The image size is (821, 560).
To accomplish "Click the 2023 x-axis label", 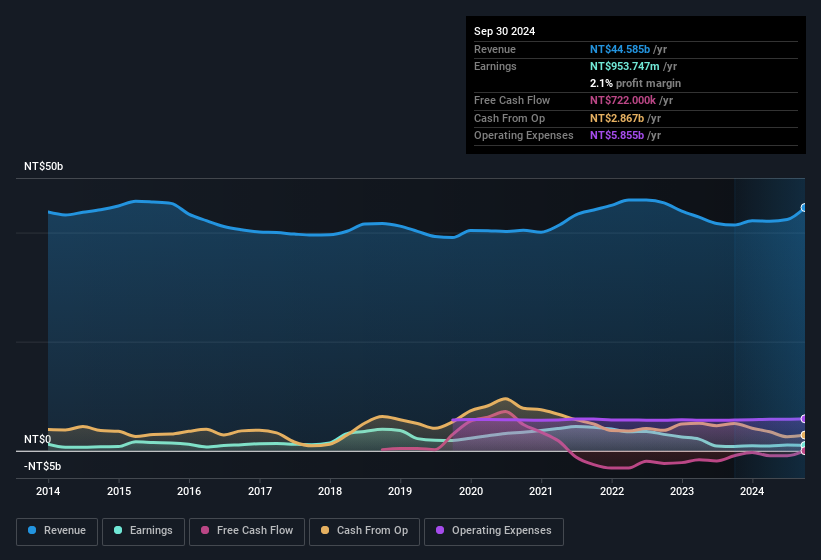I will point(682,491).
